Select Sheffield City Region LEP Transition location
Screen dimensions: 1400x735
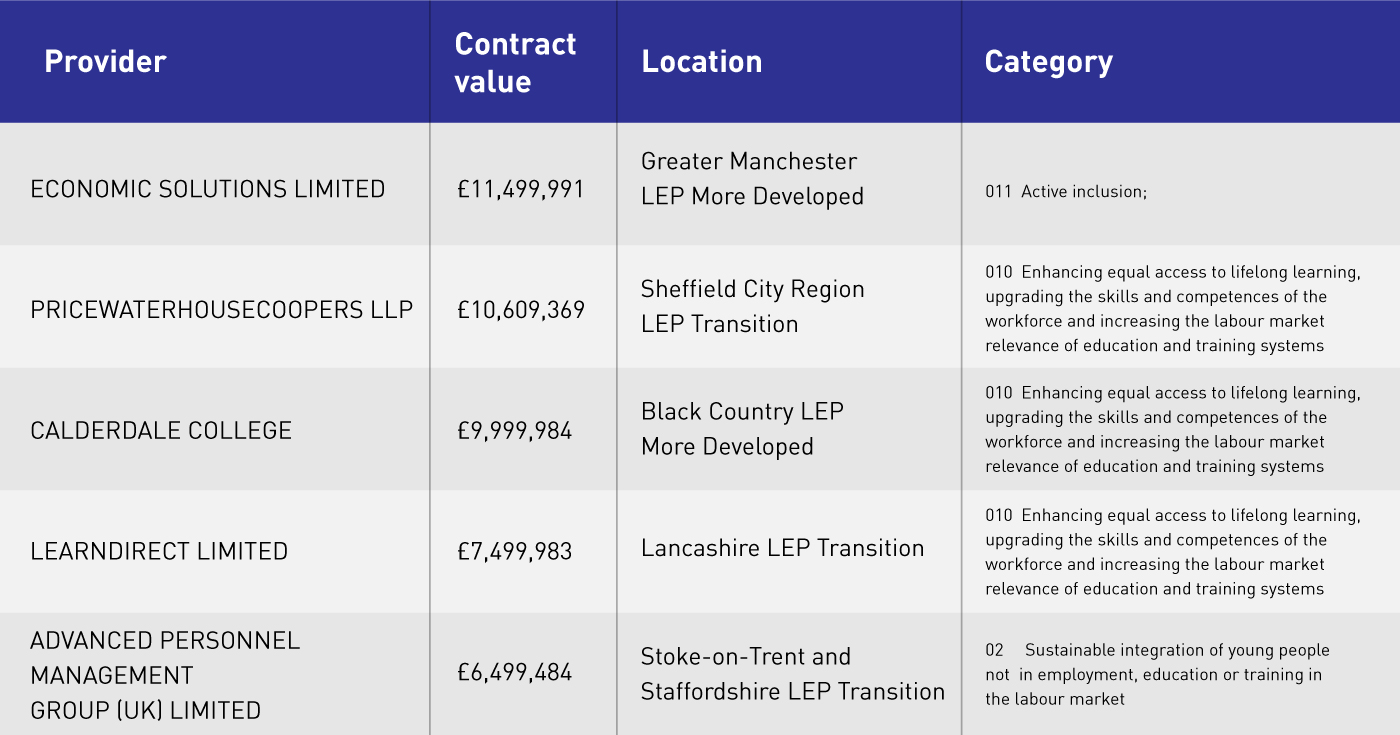(752, 306)
